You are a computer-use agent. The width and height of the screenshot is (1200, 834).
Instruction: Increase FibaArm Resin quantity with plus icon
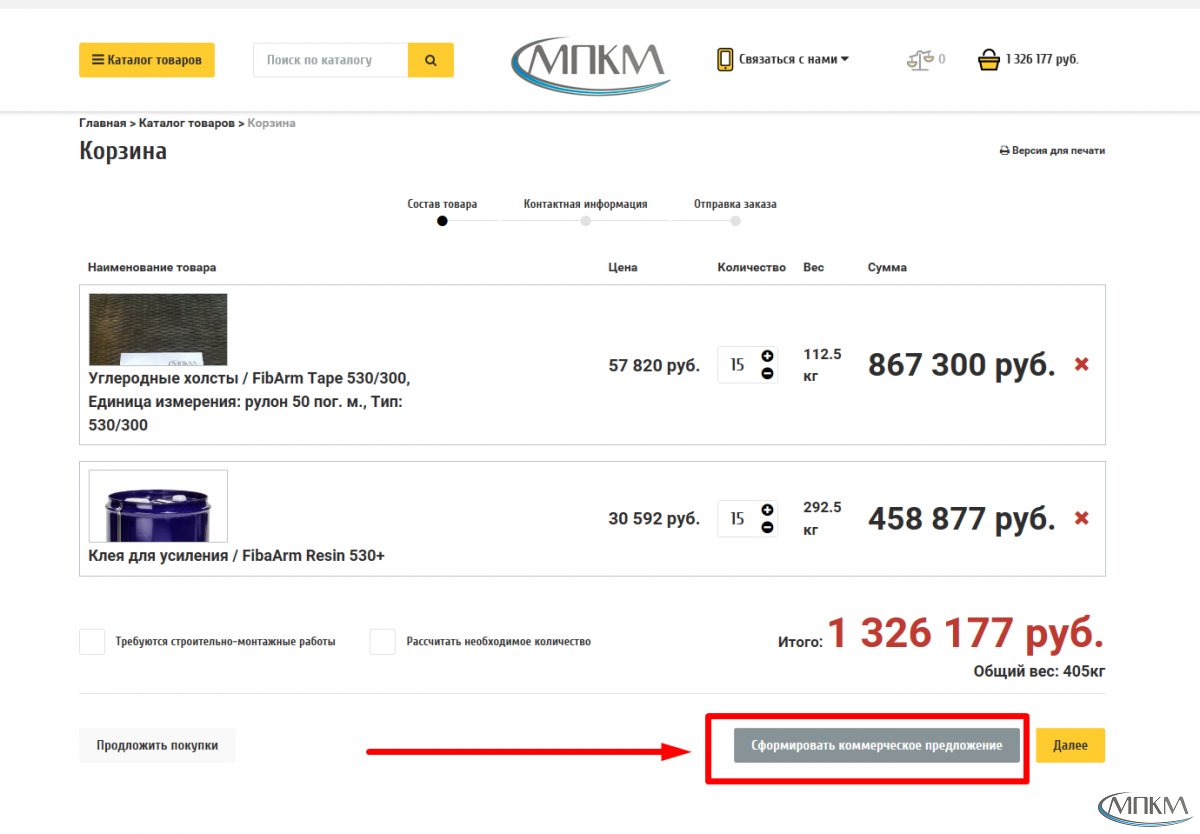tap(767, 510)
